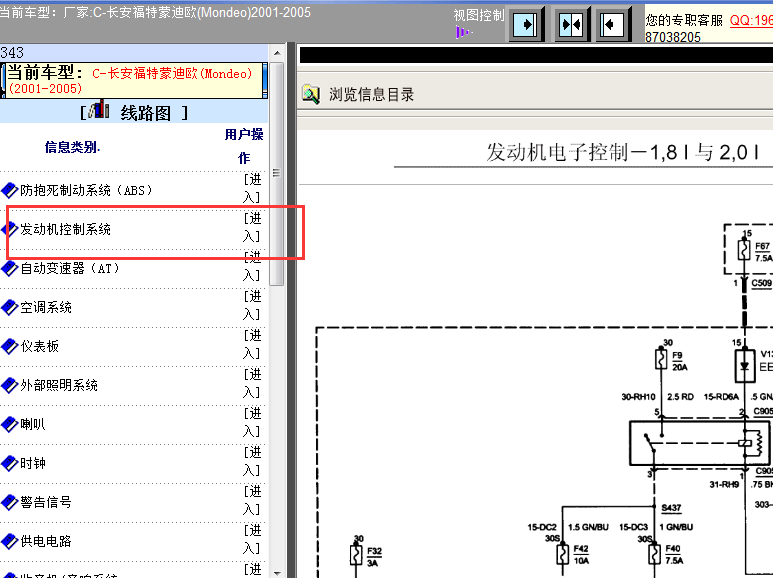The width and height of the screenshot is (773, 578).
Task: Click the blue book icon for 发动机控制系统
Action: pos(9,229)
